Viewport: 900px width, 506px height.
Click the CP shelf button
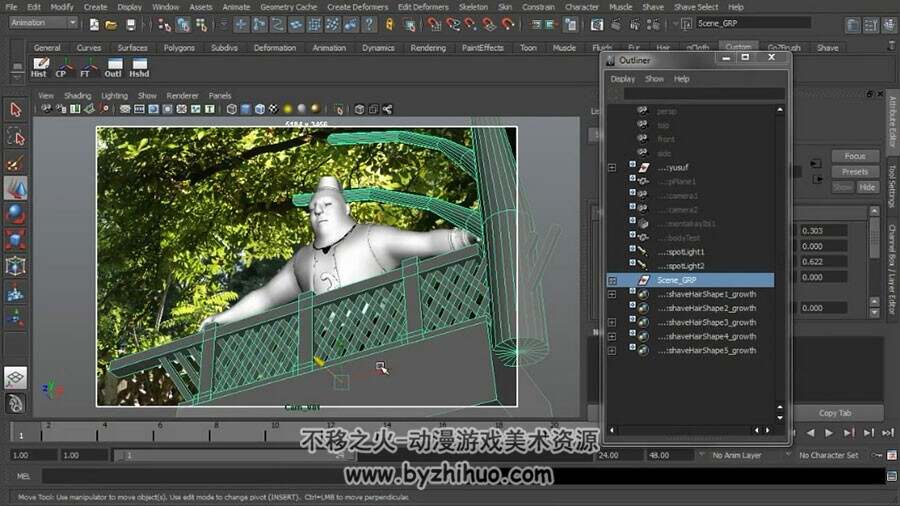[x=63, y=67]
